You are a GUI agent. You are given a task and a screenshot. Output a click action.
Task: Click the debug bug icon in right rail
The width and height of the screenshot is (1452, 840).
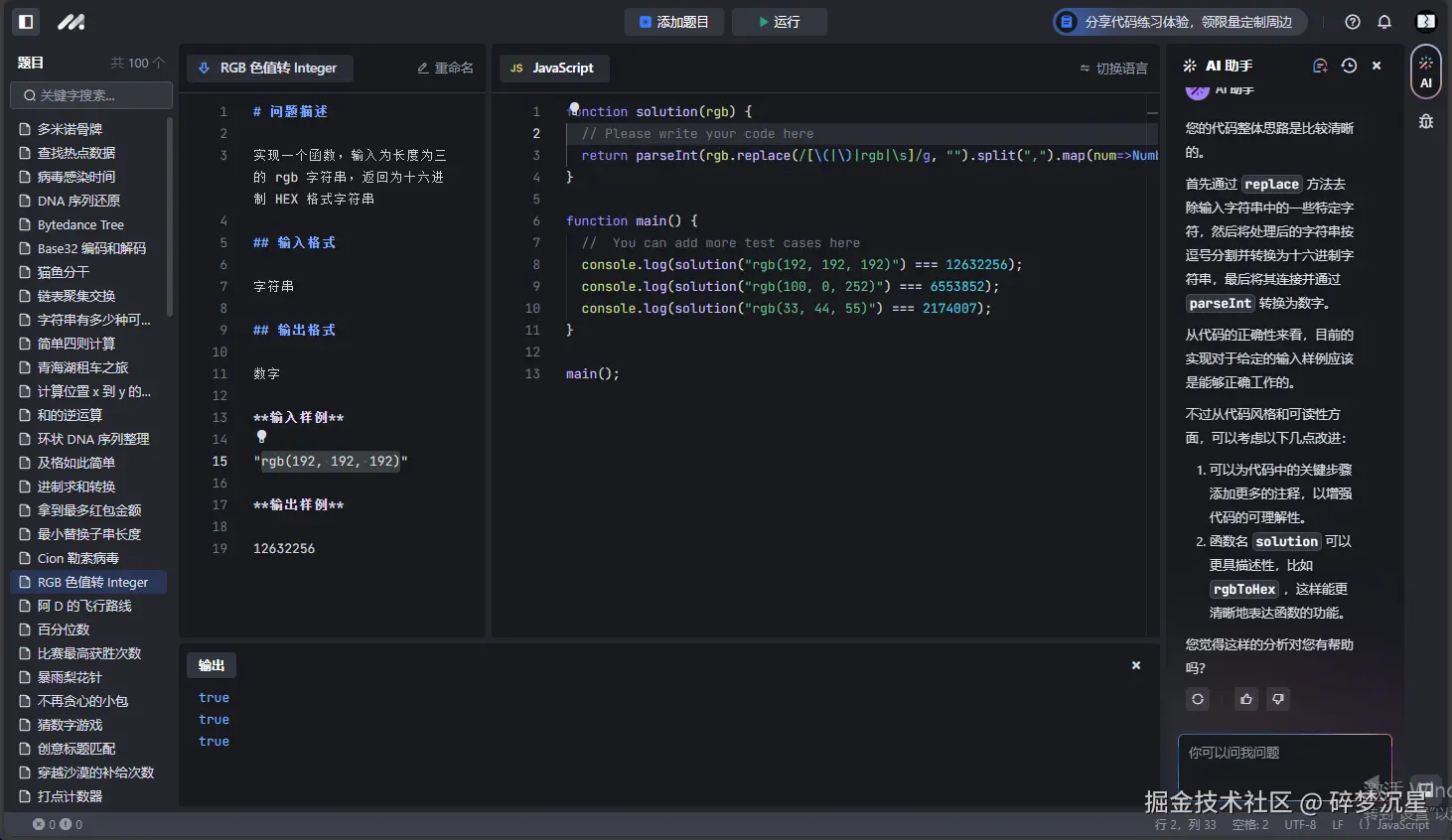coord(1426,121)
